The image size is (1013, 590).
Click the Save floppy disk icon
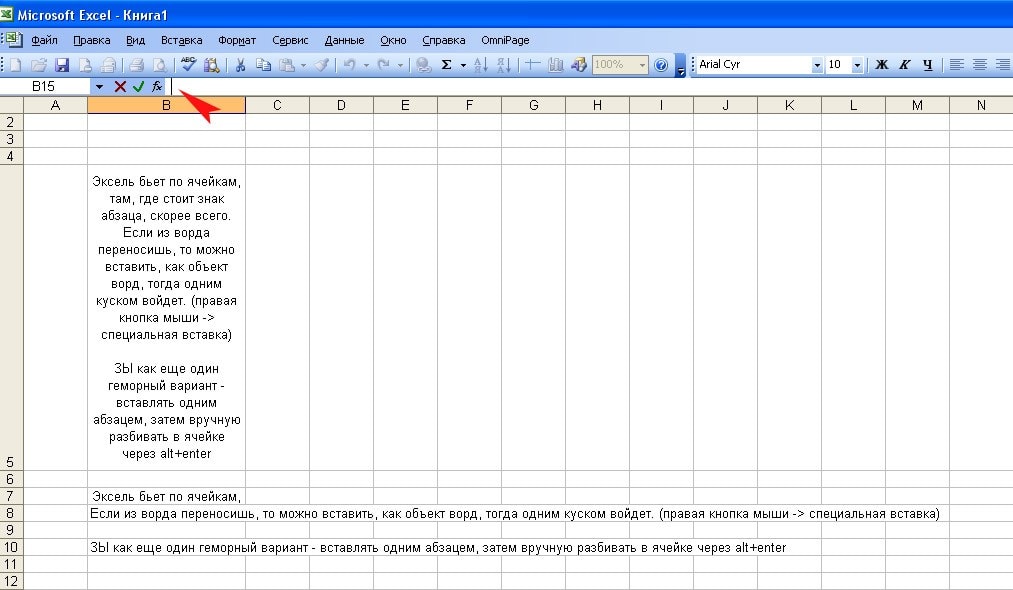tap(62, 65)
